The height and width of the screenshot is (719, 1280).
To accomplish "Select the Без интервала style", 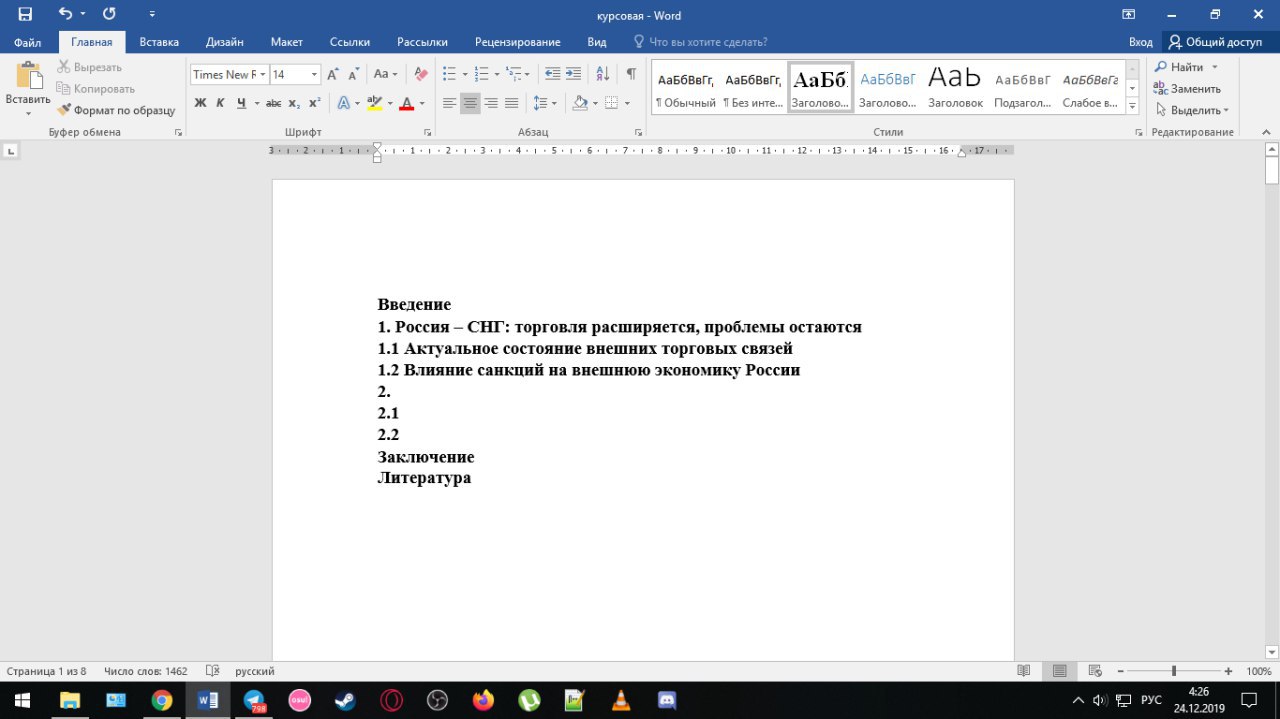I will (753, 88).
